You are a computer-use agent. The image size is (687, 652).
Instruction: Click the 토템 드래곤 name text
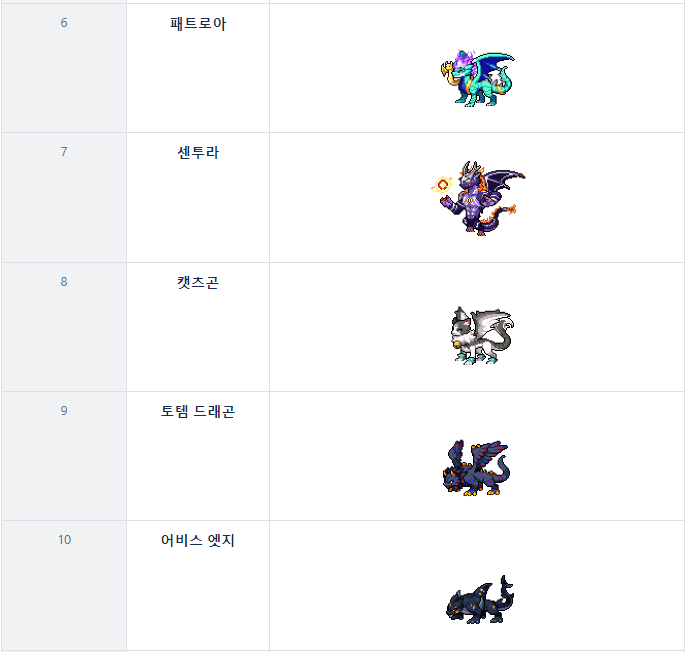click(198, 411)
